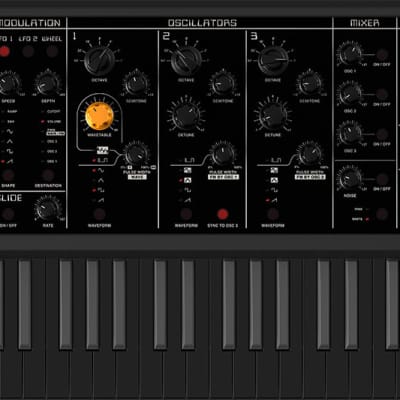Click the modulation Speed knob
This screenshot has width=400, height=400.
click(x=8, y=83)
